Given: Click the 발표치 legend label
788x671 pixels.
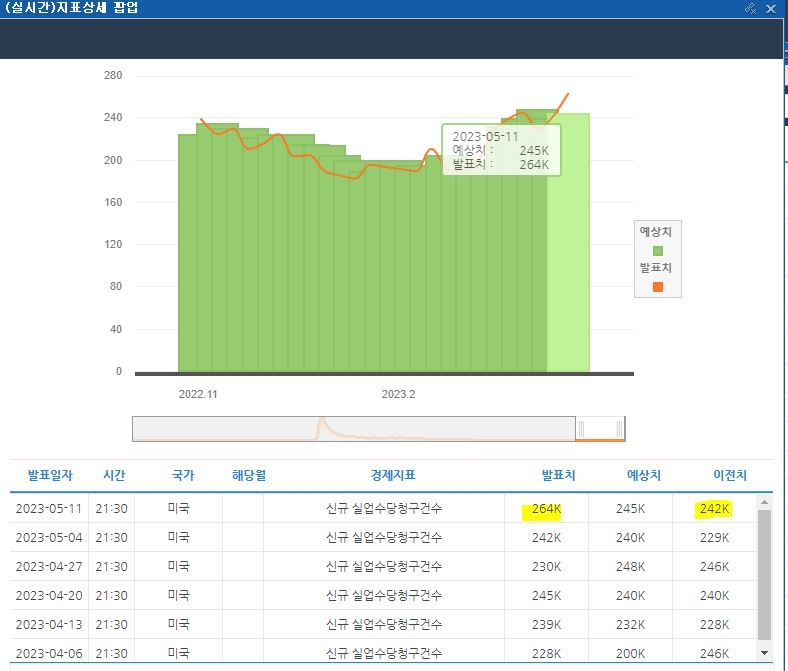Looking at the screenshot, I should click(x=655, y=267).
